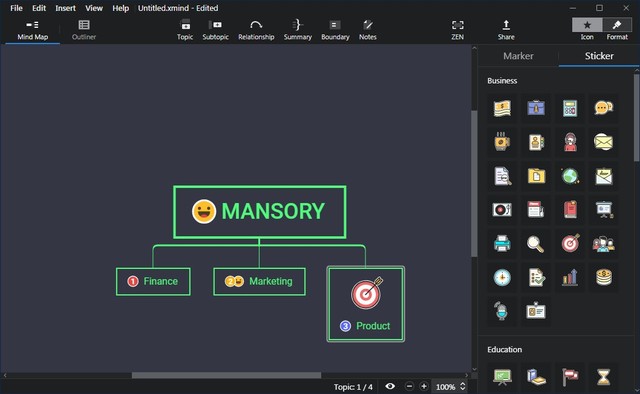Screen dimensions: 640x394
Task: Add the red book sticker
Action: click(570, 210)
